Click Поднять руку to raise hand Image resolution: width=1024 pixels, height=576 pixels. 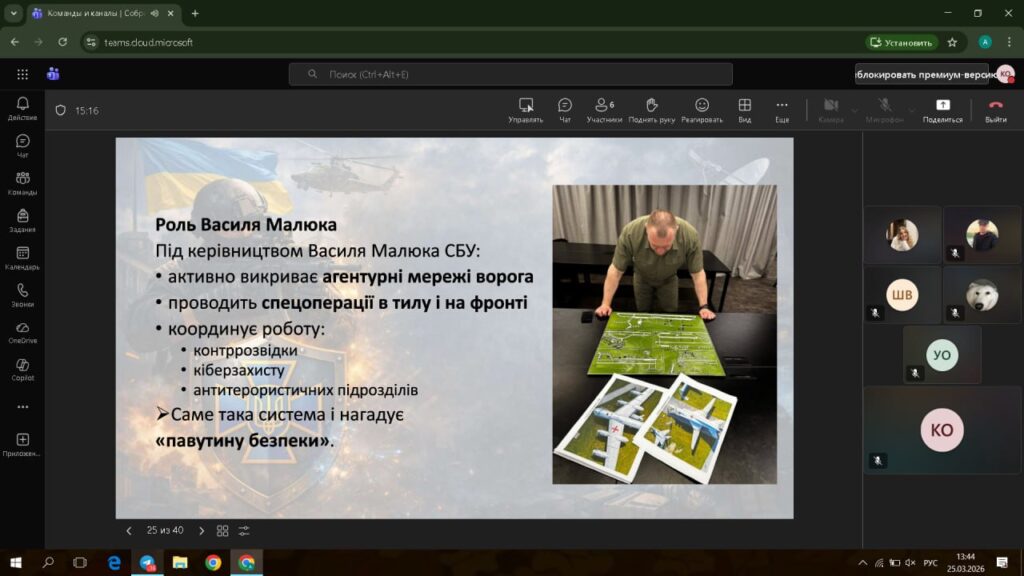click(651, 109)
